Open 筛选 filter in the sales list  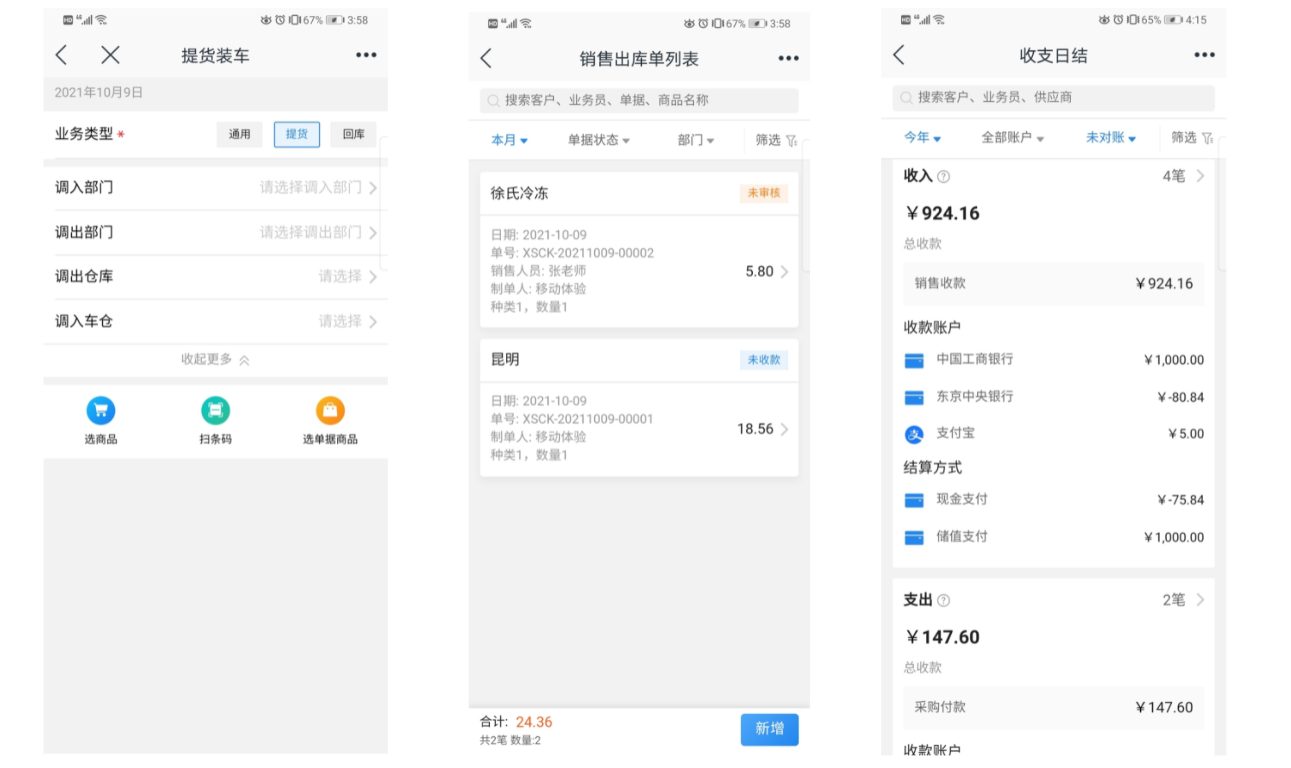click(776, 140)
